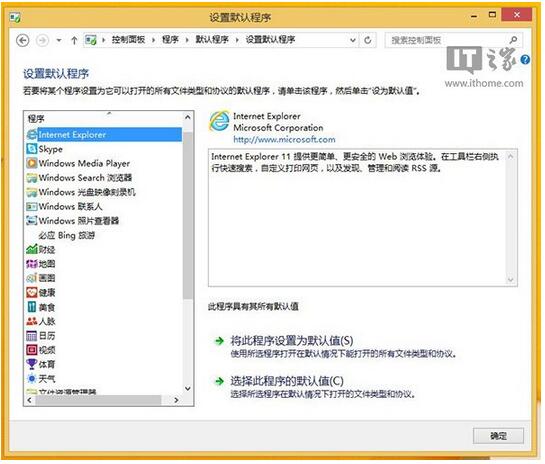The height and width of the screenshot is (464, 545).
Task: Select Skype icon in program list
Action: click(x=31, y=149)
